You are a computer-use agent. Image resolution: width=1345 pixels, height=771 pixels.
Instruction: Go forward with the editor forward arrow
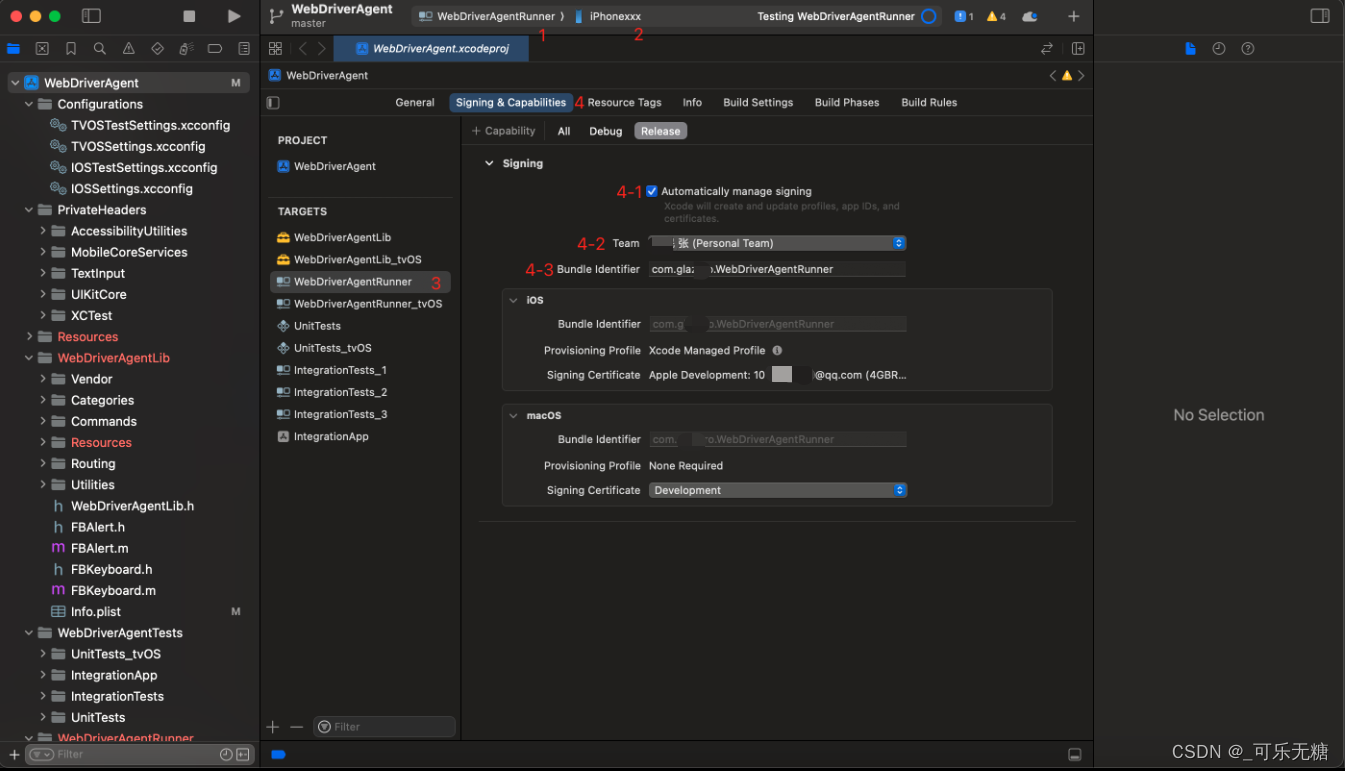click(321, 48)
